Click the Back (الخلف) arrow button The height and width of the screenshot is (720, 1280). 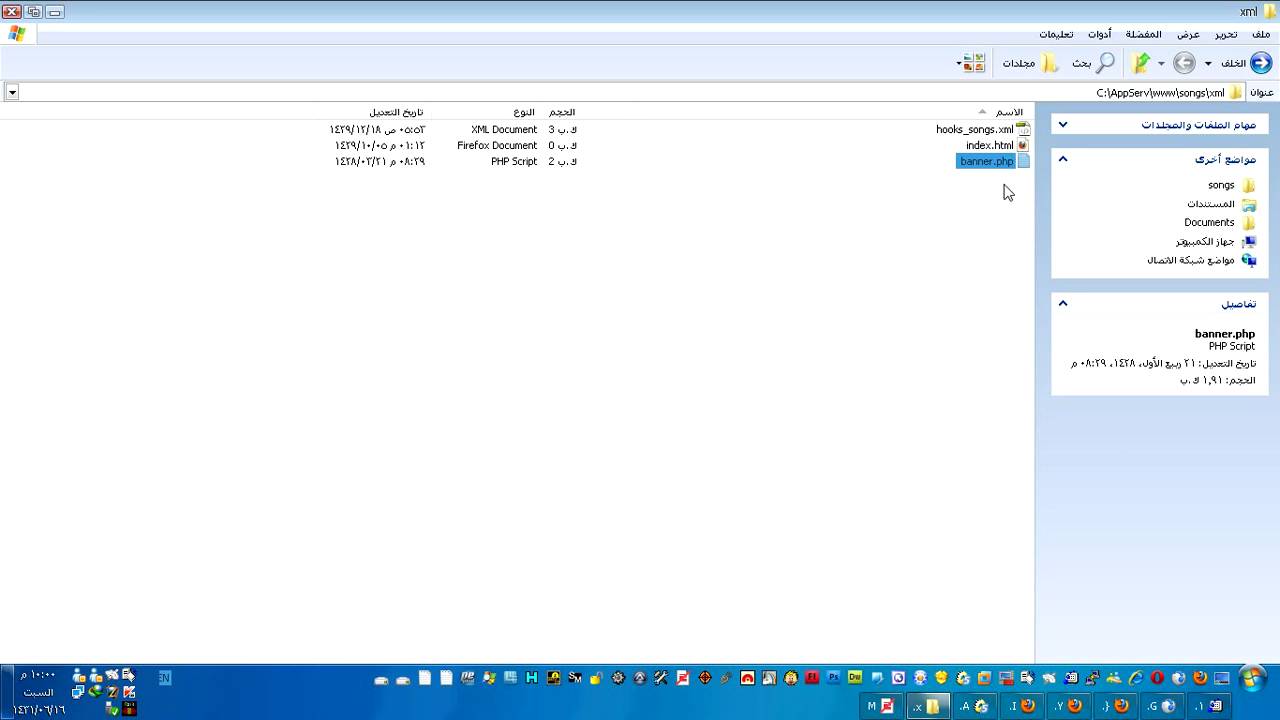(x=1260, y=63)
